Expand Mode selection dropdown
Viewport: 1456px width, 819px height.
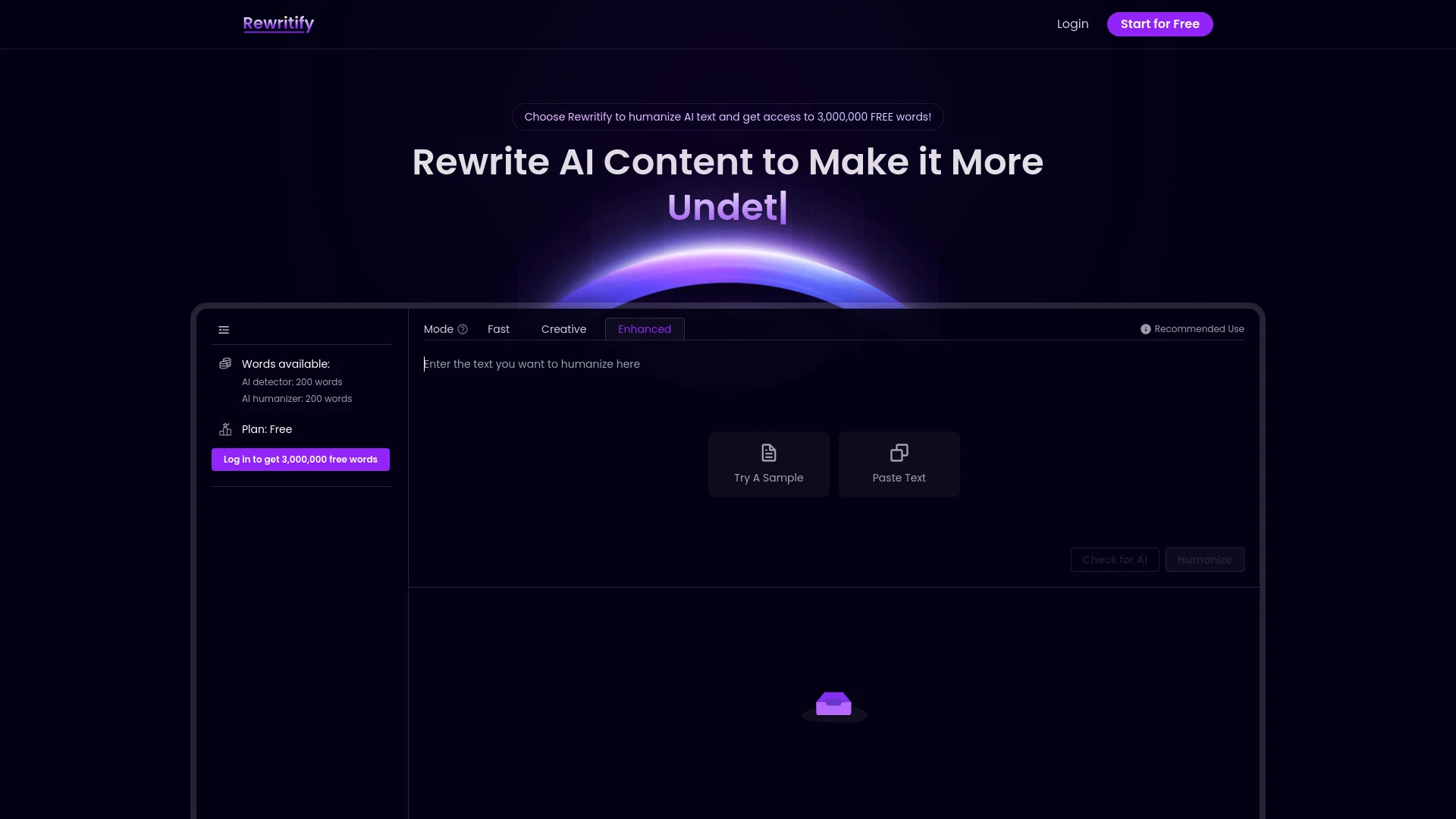pos(445,328)
